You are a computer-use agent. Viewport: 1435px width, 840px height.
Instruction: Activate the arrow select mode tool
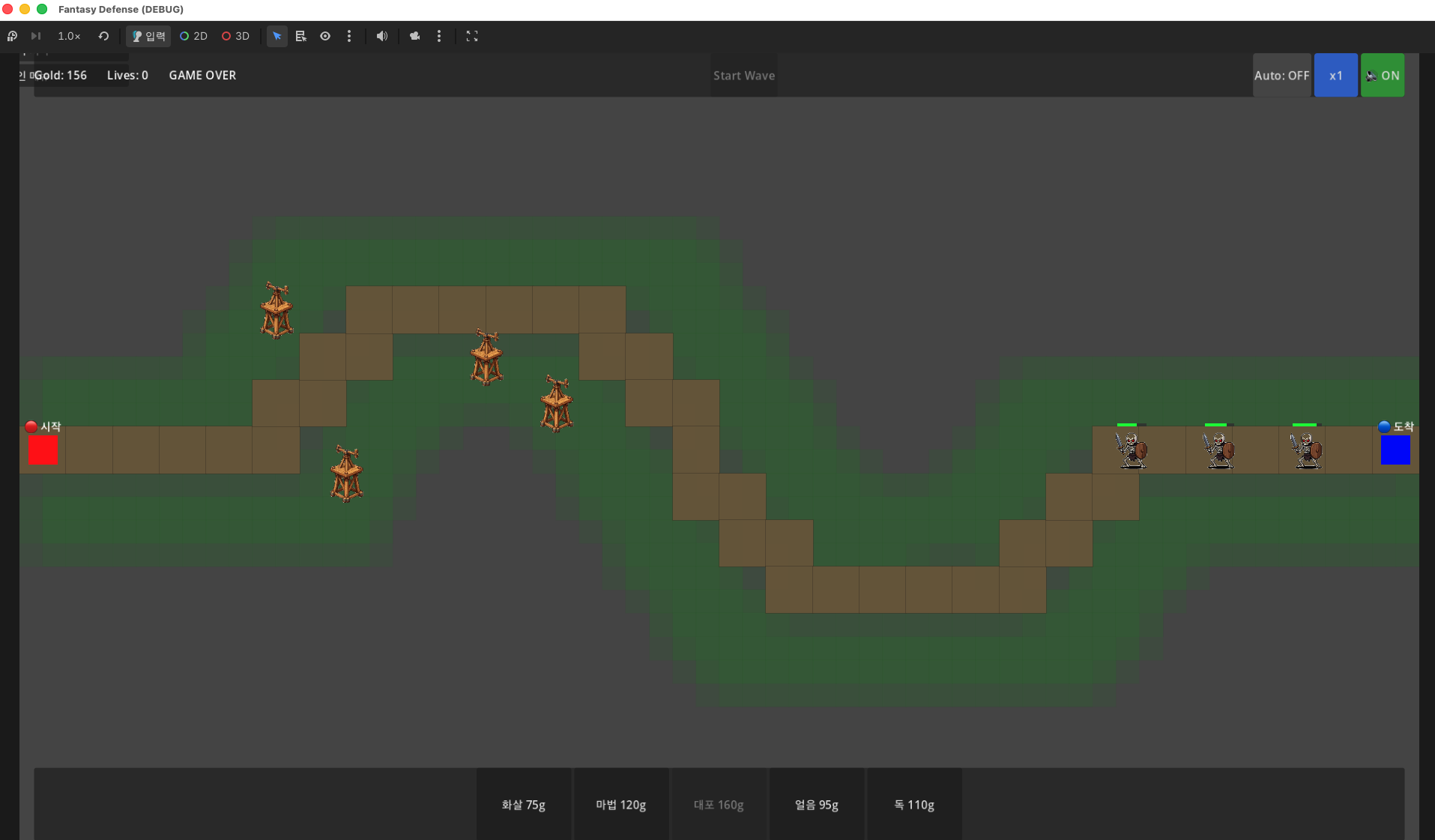point(277,36)
